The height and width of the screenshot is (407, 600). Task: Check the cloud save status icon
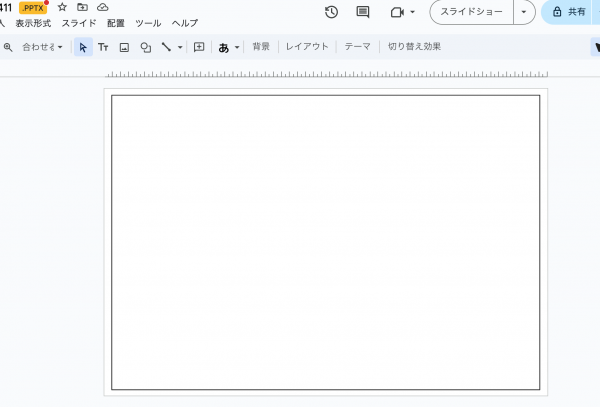102,7
